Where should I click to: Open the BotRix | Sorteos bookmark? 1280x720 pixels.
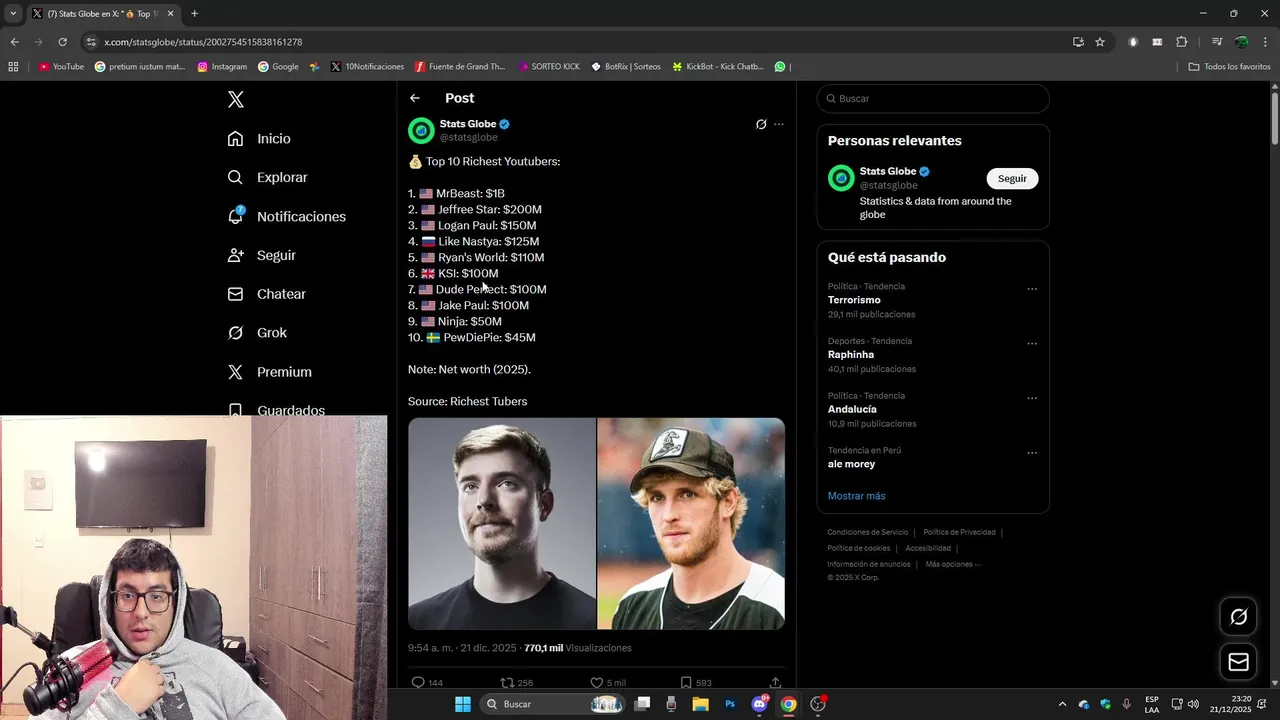(x=626, y=67)
